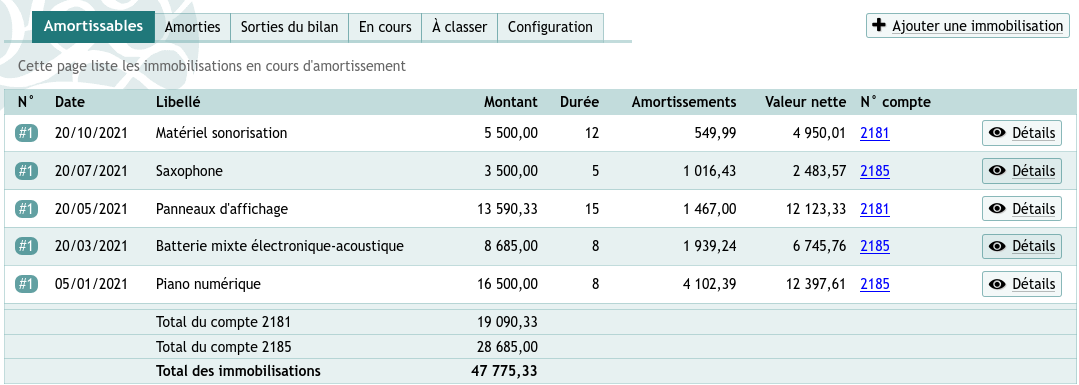Viewport: 1079px width, 385px height.
Task: Open account 2185 for Piano numérique
Action: (875, 284)
